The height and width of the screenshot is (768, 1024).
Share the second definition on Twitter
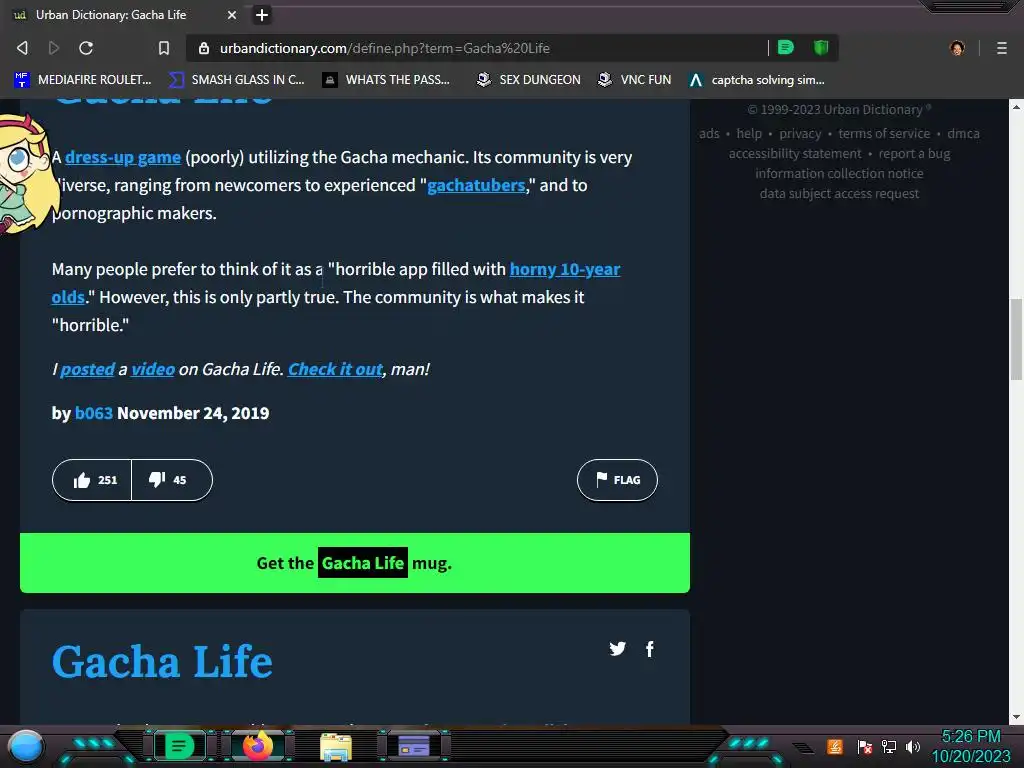pos(617,648)
